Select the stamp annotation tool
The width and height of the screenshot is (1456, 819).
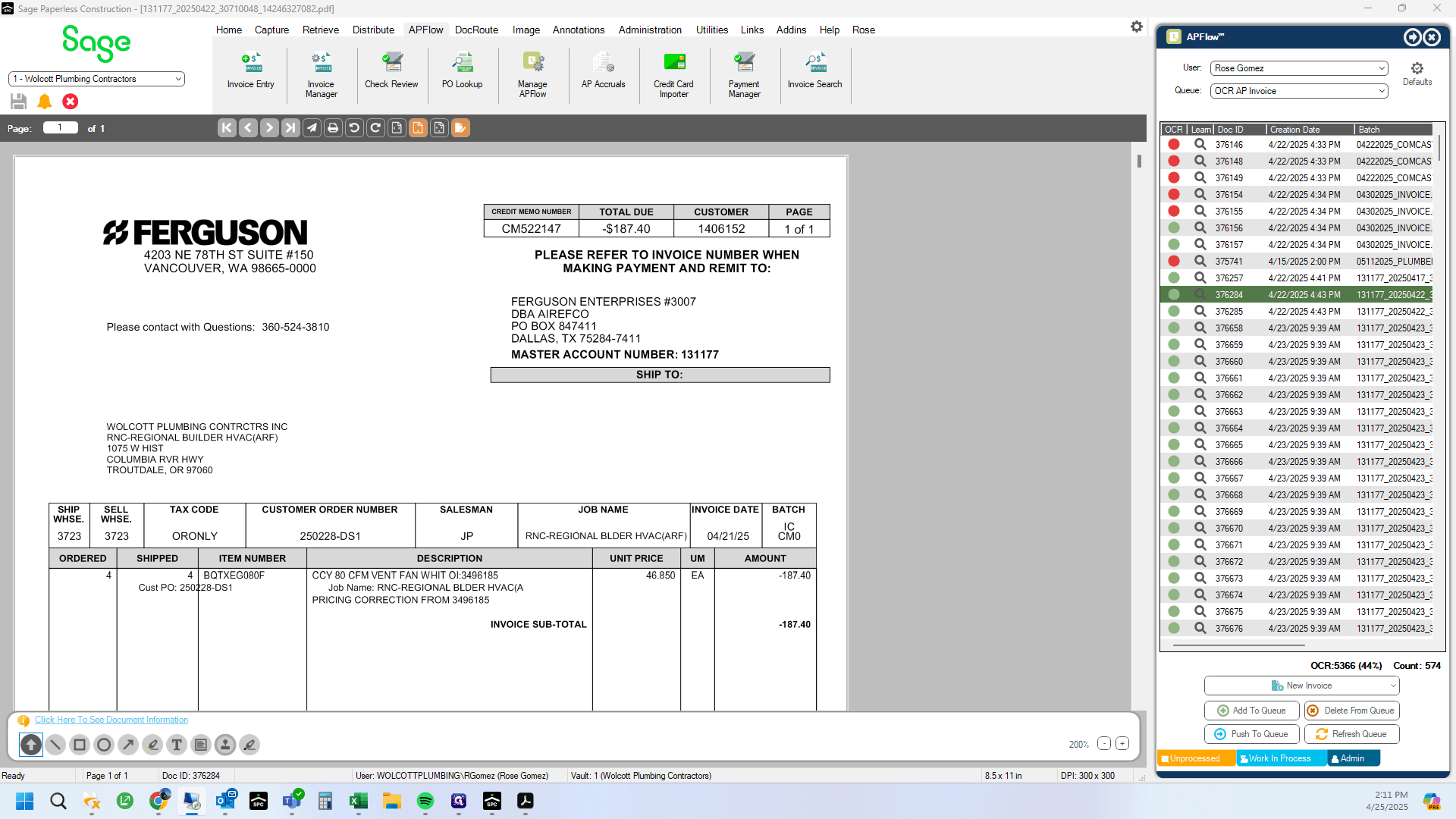pyautogui.click(x=225, y=745)
